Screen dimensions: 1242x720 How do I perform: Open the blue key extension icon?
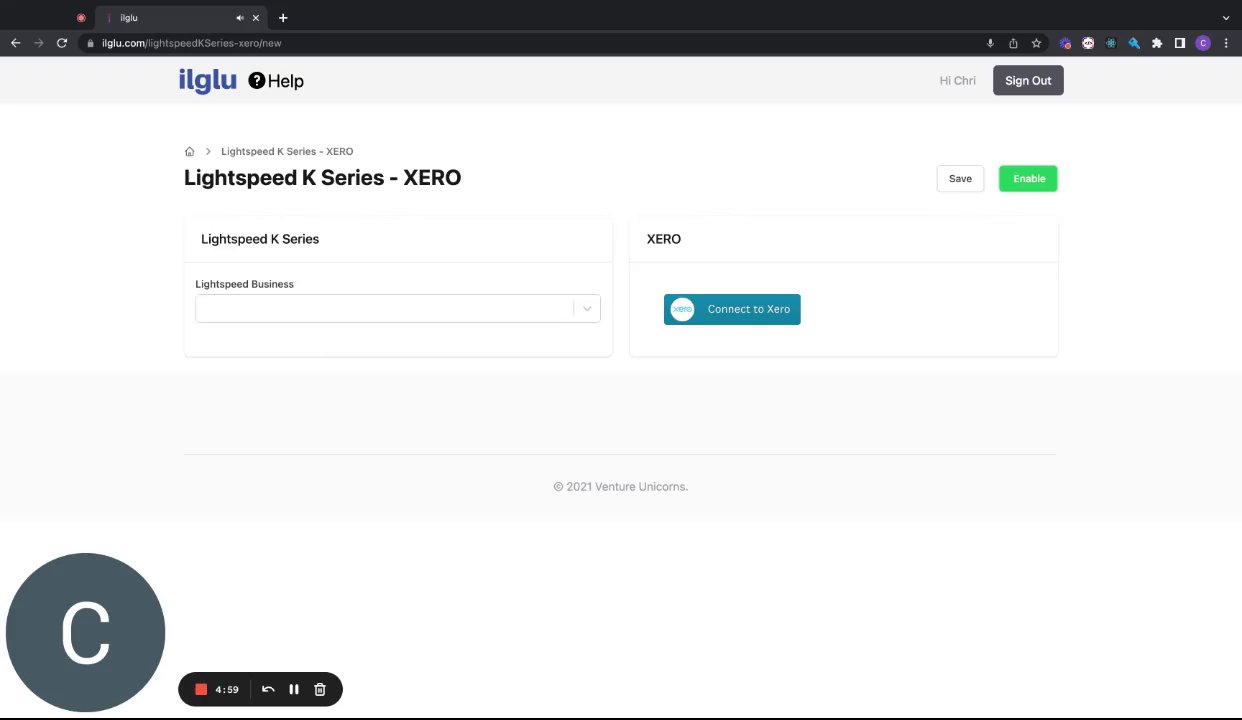(1134, 43)
